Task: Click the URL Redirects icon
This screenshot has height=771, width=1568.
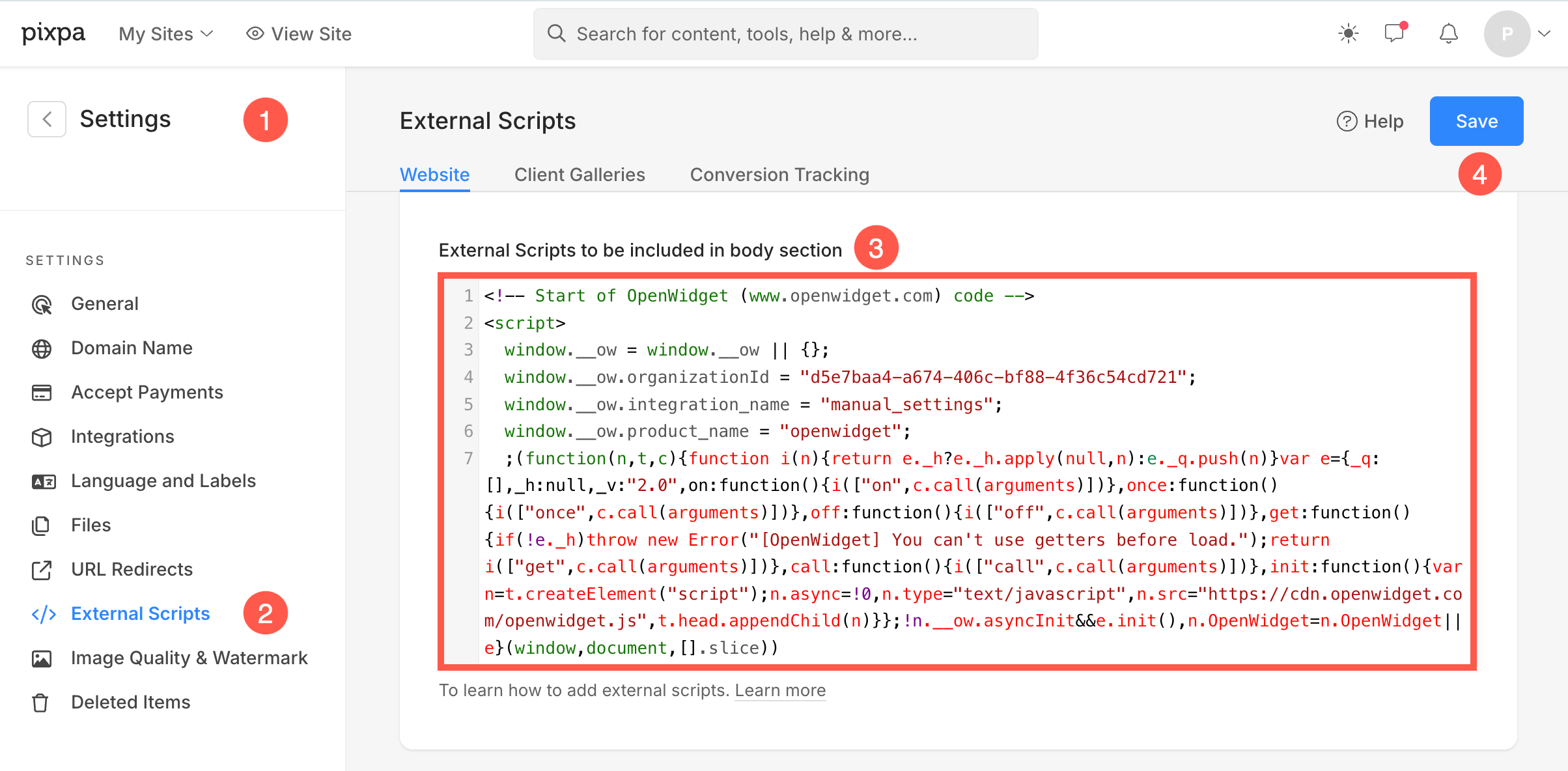Action: 42,570
